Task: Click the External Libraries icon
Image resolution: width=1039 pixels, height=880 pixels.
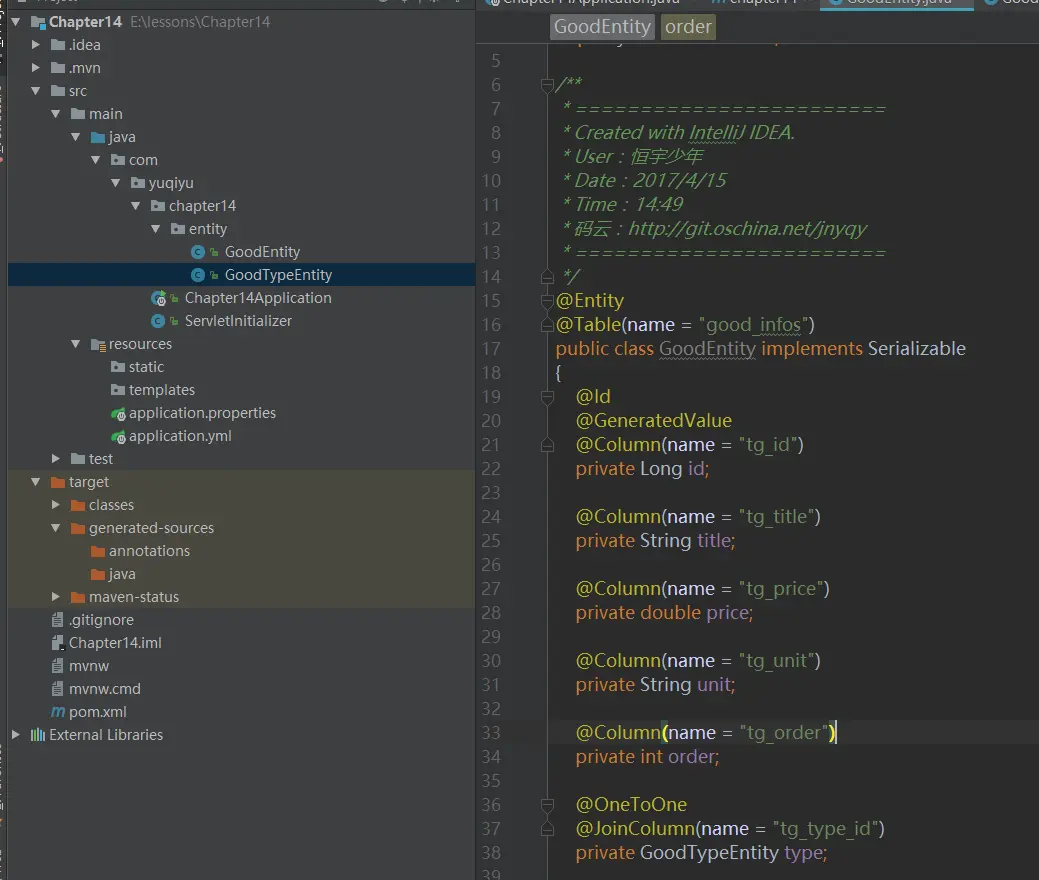Action: [38, 735]
